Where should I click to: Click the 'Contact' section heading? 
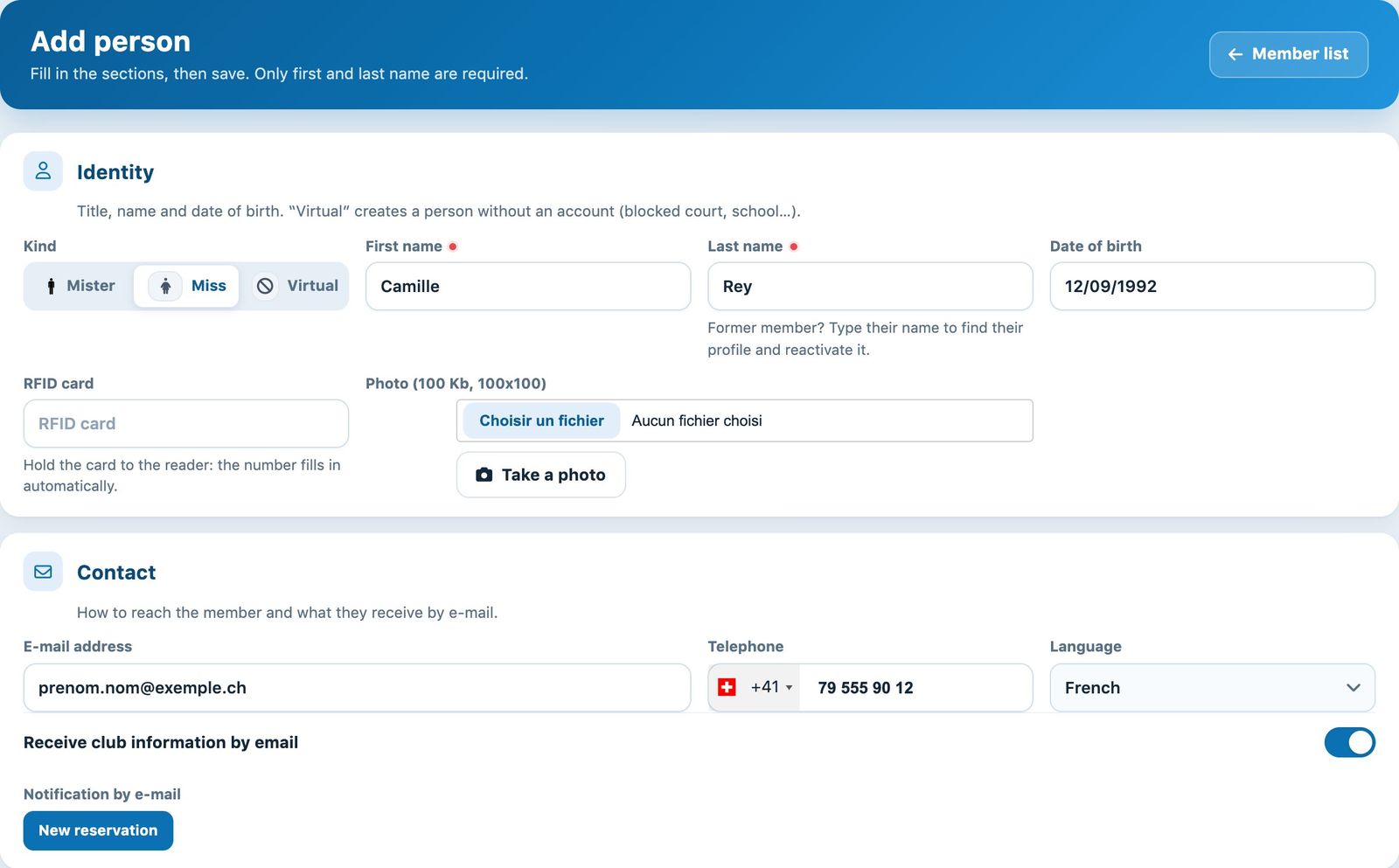pos(116,573)
